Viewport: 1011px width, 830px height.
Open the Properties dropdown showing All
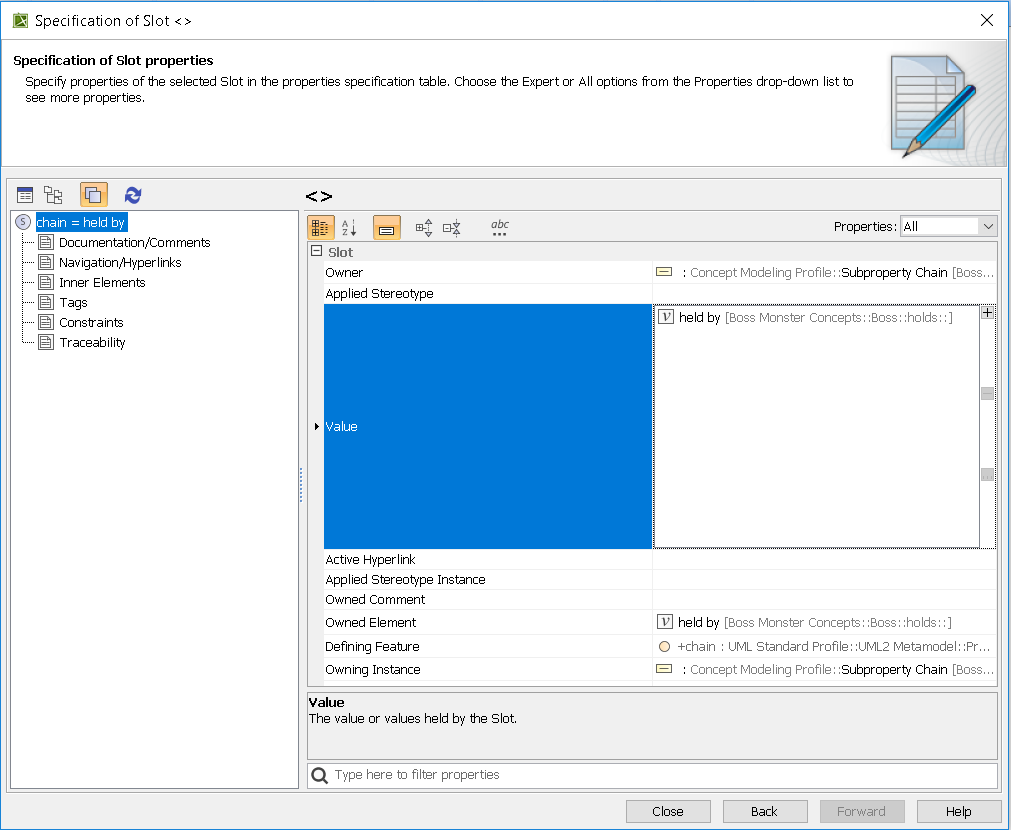pos(948,226)
